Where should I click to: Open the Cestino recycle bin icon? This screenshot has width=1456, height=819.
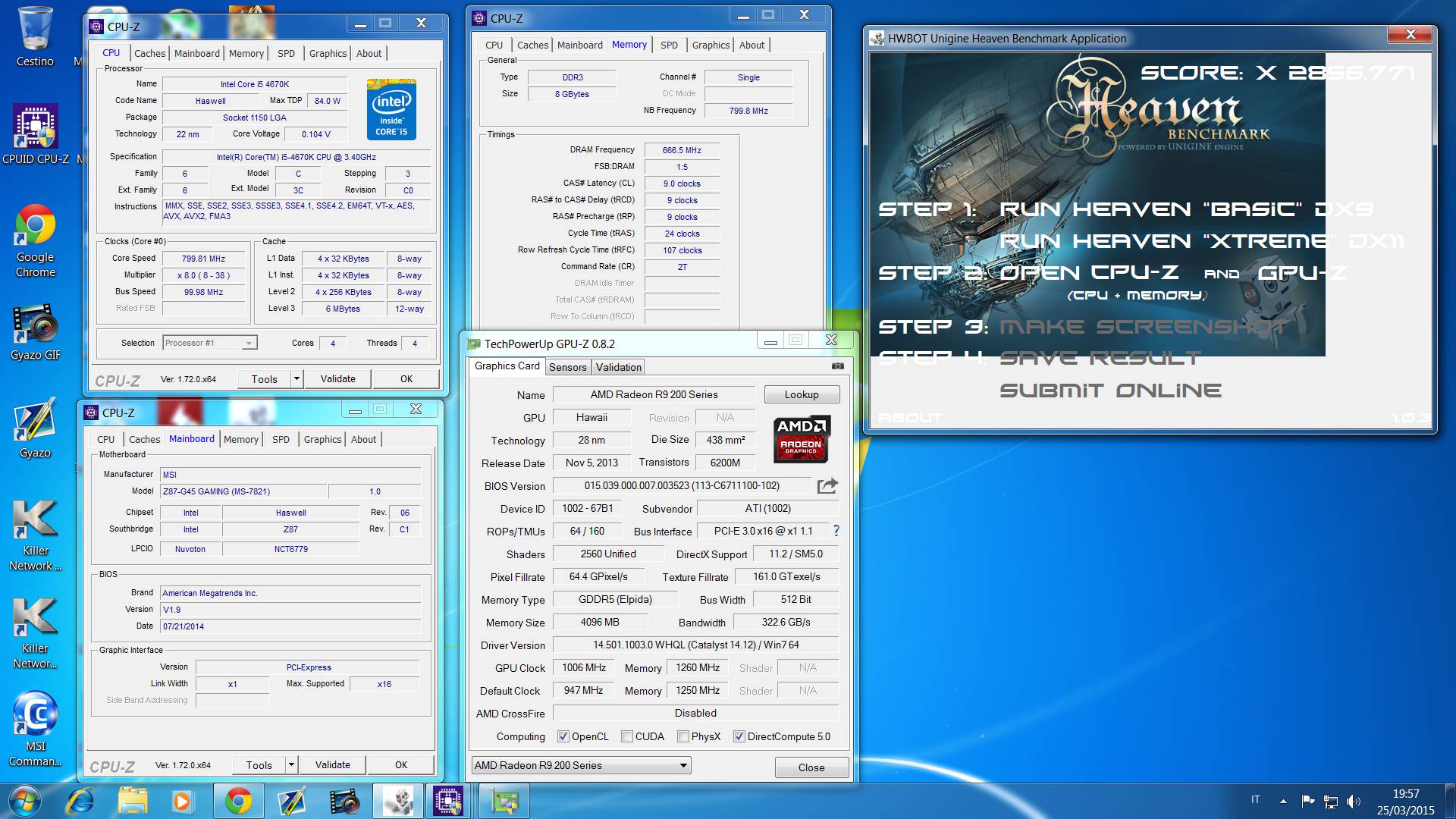[35, 36]
